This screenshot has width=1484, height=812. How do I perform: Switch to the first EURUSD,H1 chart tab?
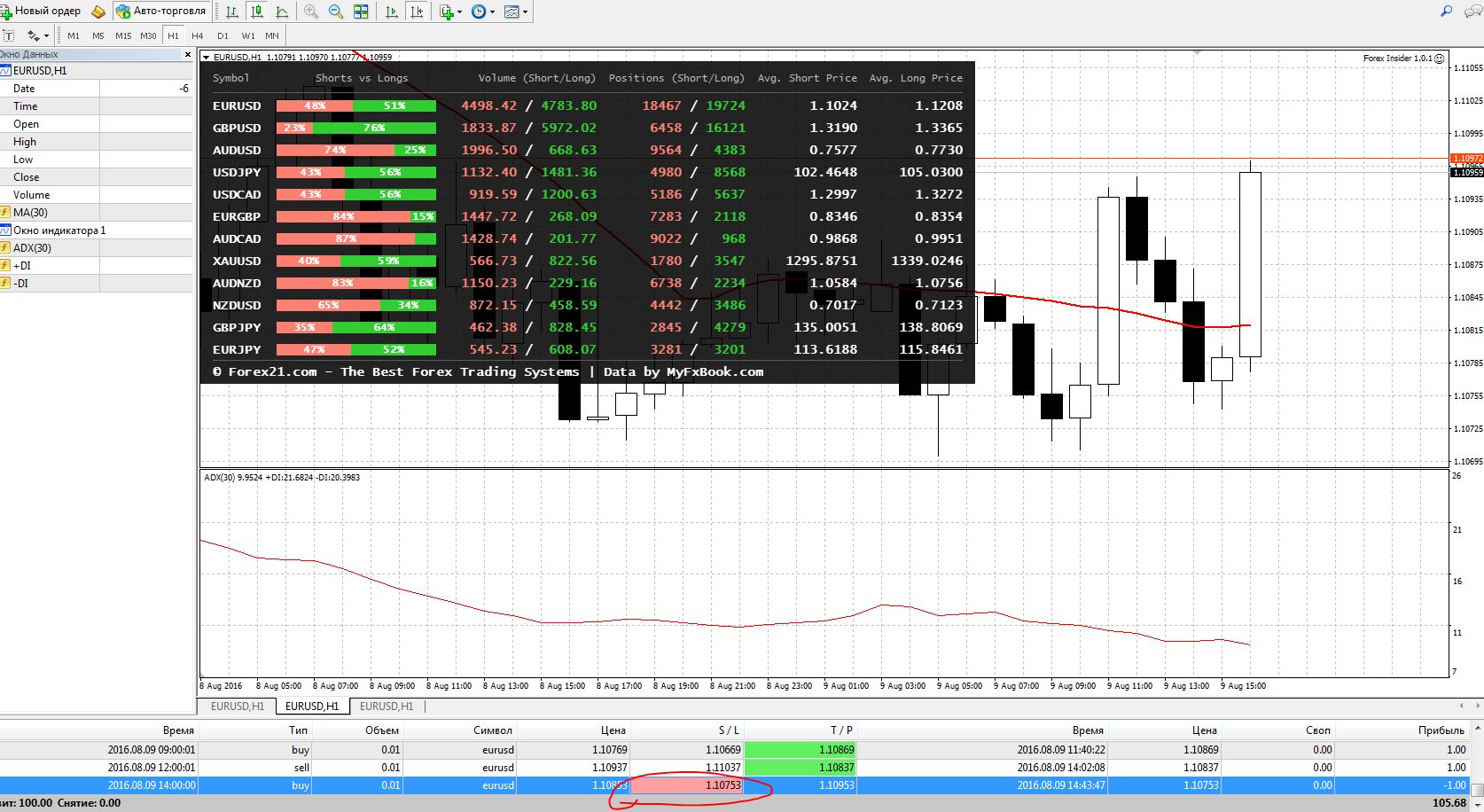[238, 707]
